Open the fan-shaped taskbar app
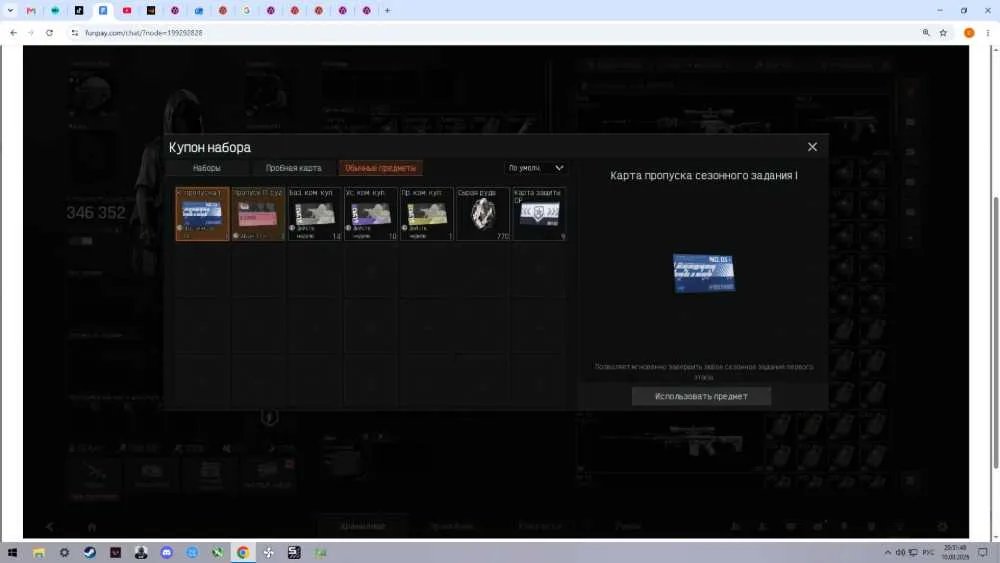1000x563 pixels. pos(268,553)
